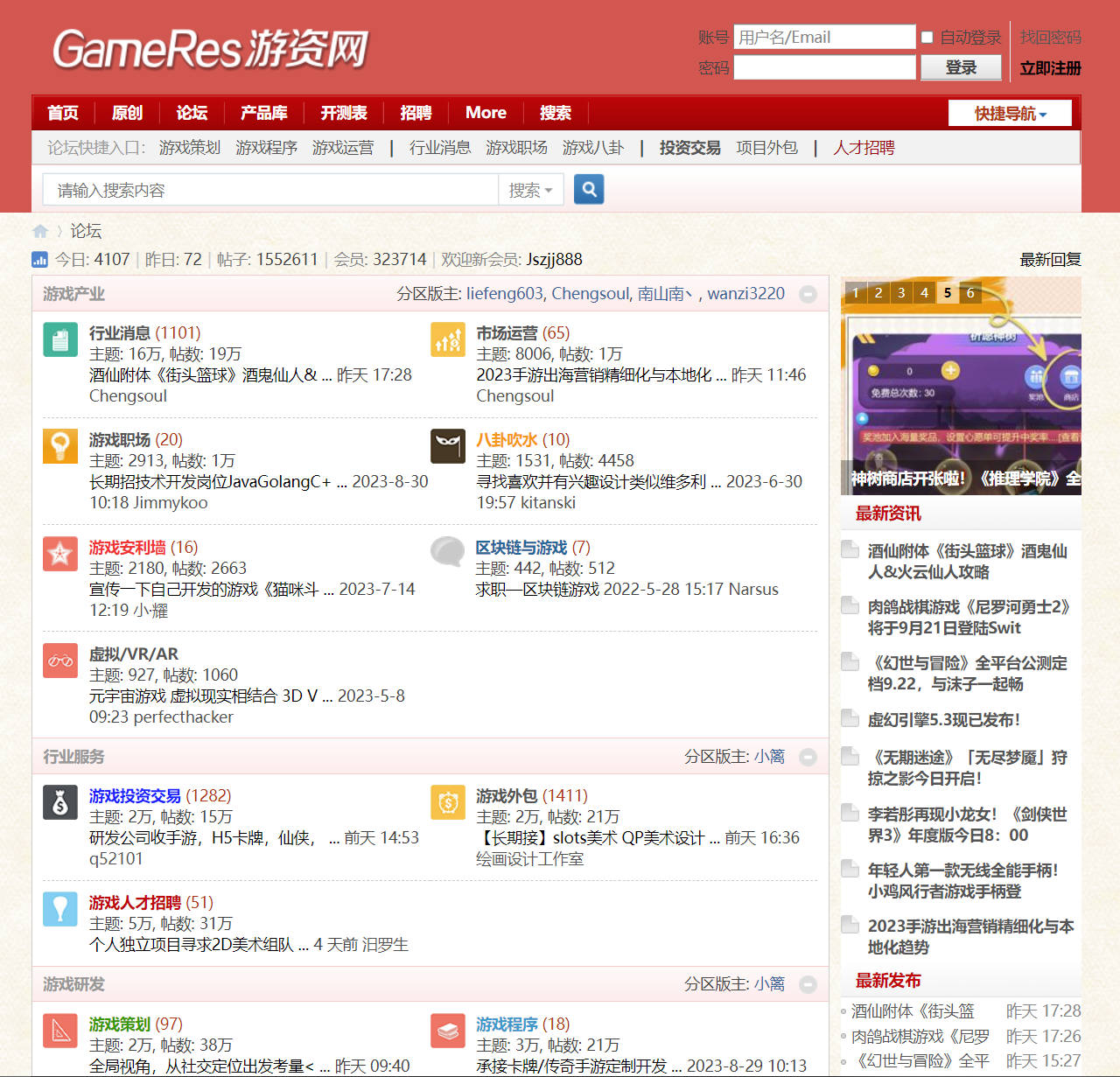Click the blue magnifier search button

click(589, 189)
